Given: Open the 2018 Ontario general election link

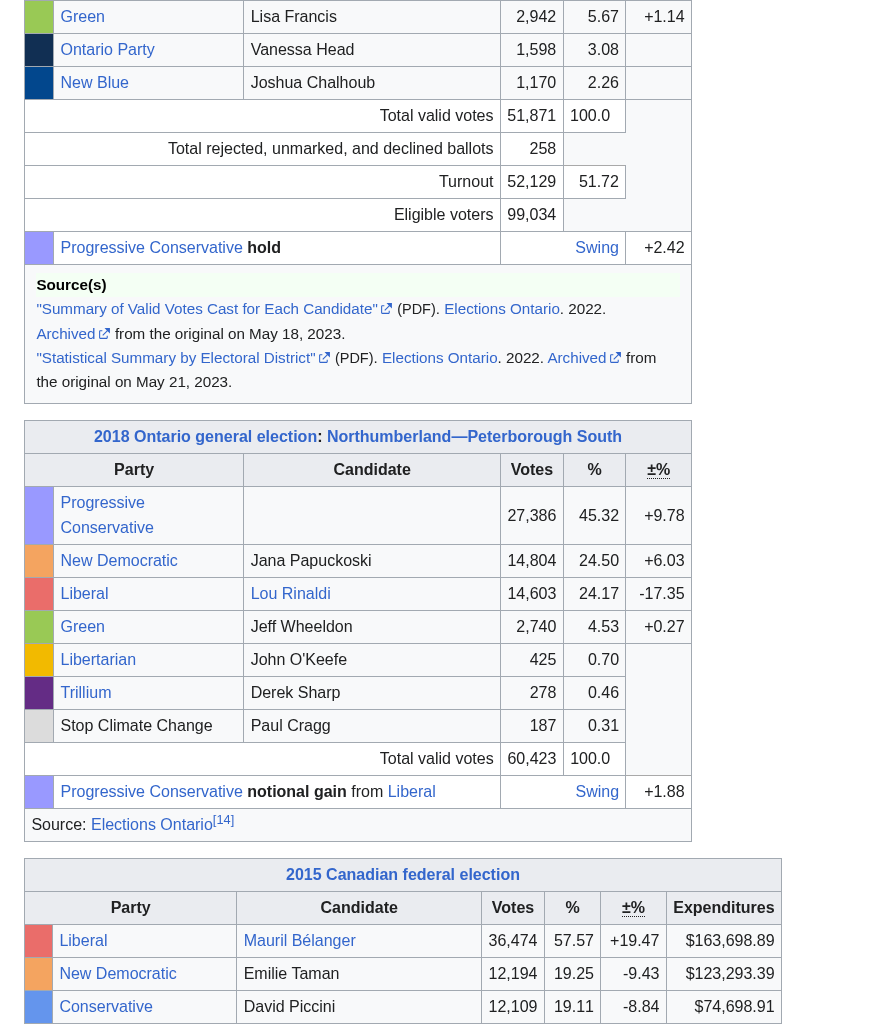Looking at the screenshot, I should pyautogui.click(x=205, y=437).
